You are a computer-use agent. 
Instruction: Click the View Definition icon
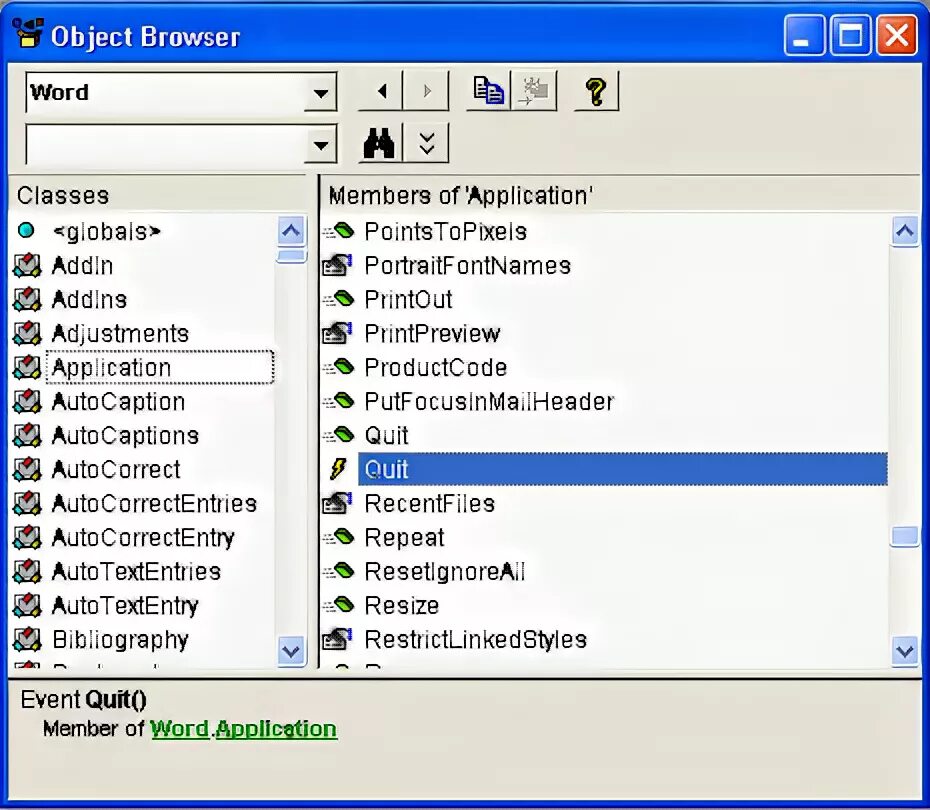[534, 91]
